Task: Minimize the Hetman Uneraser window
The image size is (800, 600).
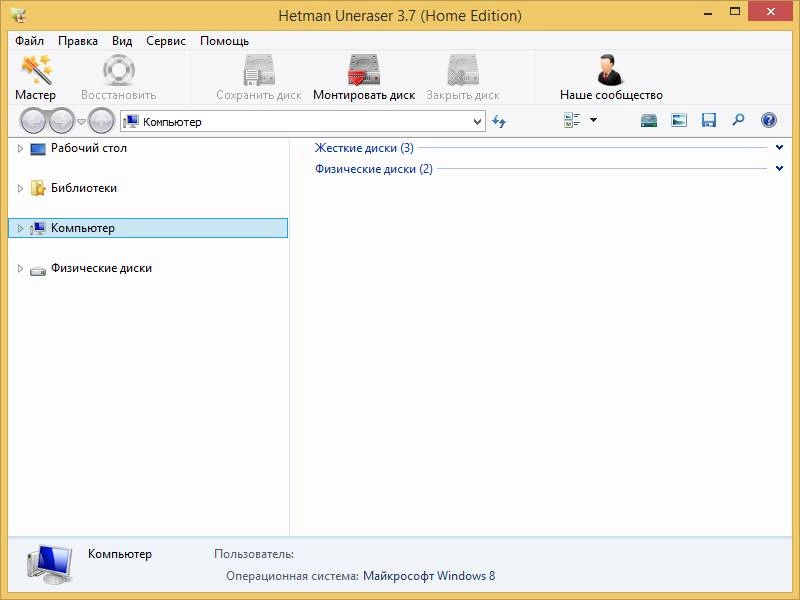Action: [x=708, y=13]
